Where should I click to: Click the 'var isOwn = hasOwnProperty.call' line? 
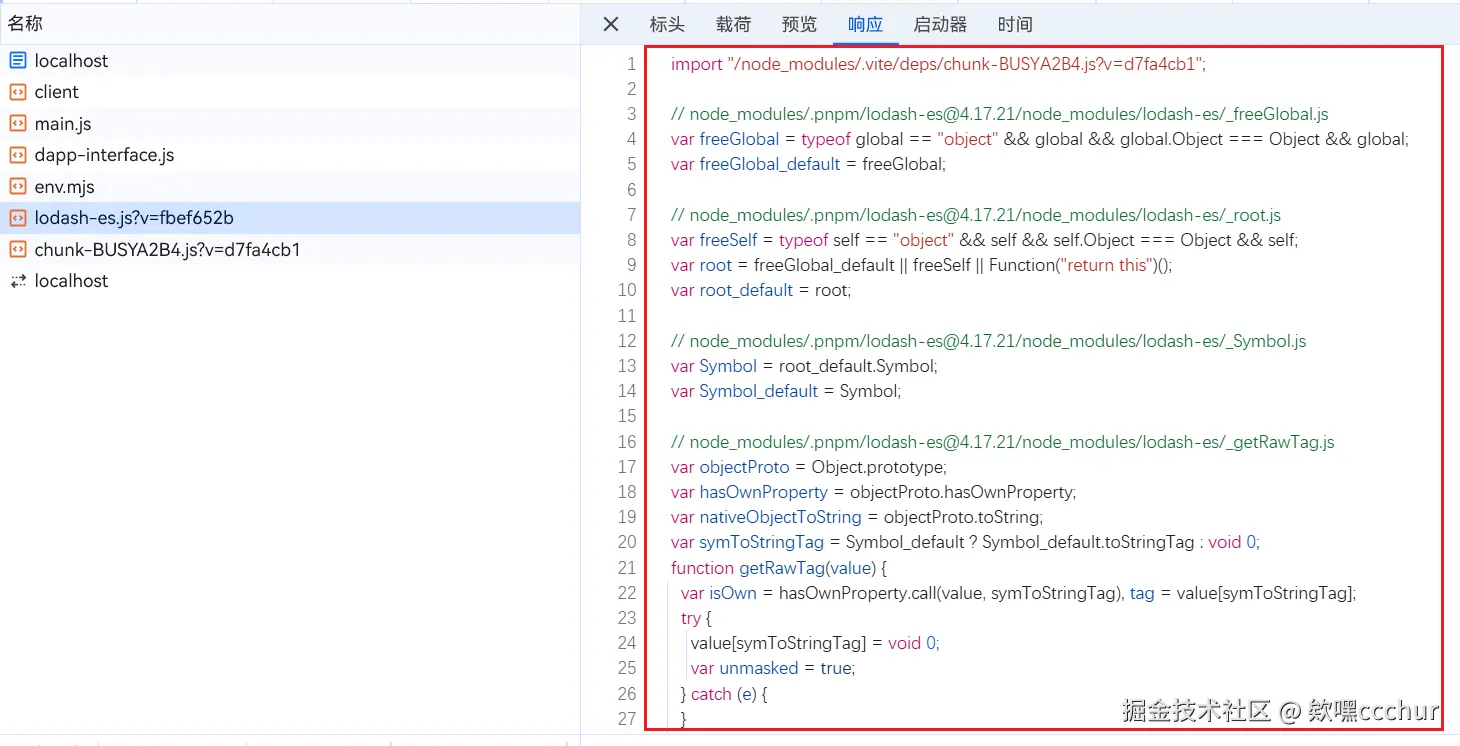pyautogui.click(x=1019, y=593)
